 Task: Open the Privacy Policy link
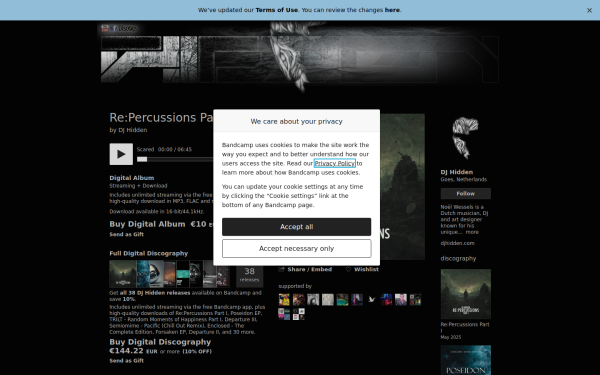point(335,163)
